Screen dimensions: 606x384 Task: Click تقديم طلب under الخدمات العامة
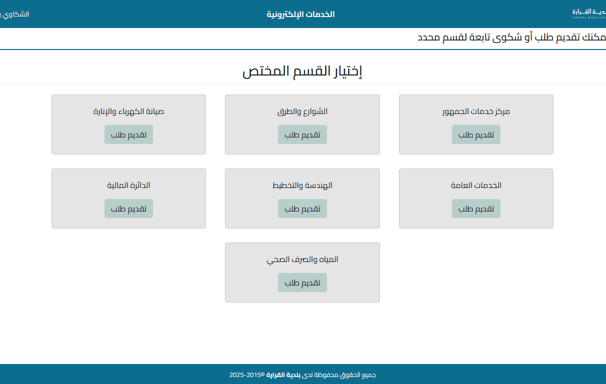pos(476,209)
